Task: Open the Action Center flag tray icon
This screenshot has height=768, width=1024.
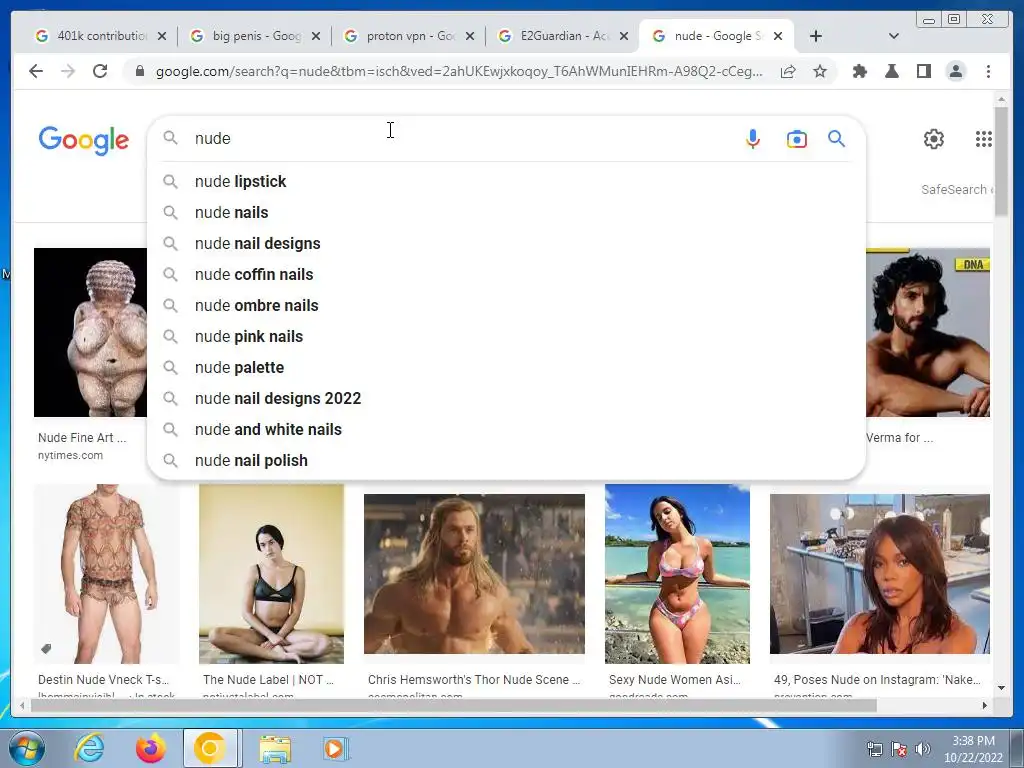Action: coord(899,749)
